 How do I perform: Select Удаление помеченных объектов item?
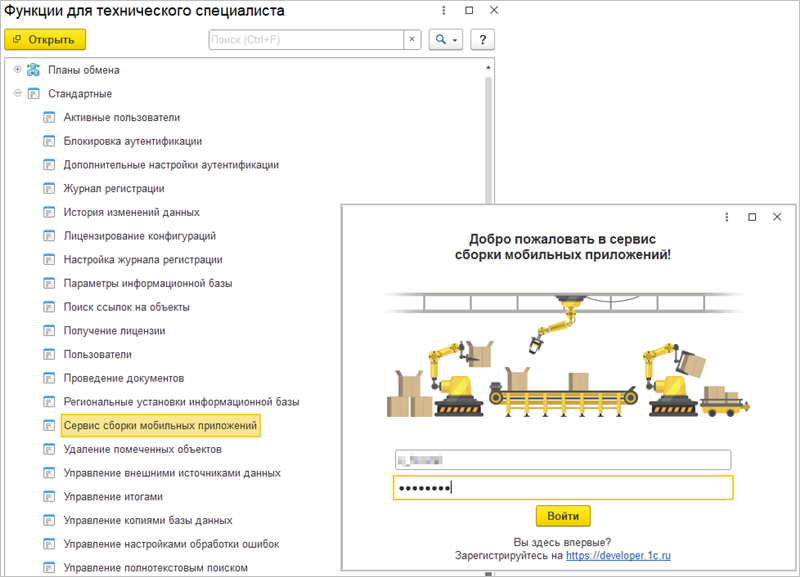pos(128,450)
